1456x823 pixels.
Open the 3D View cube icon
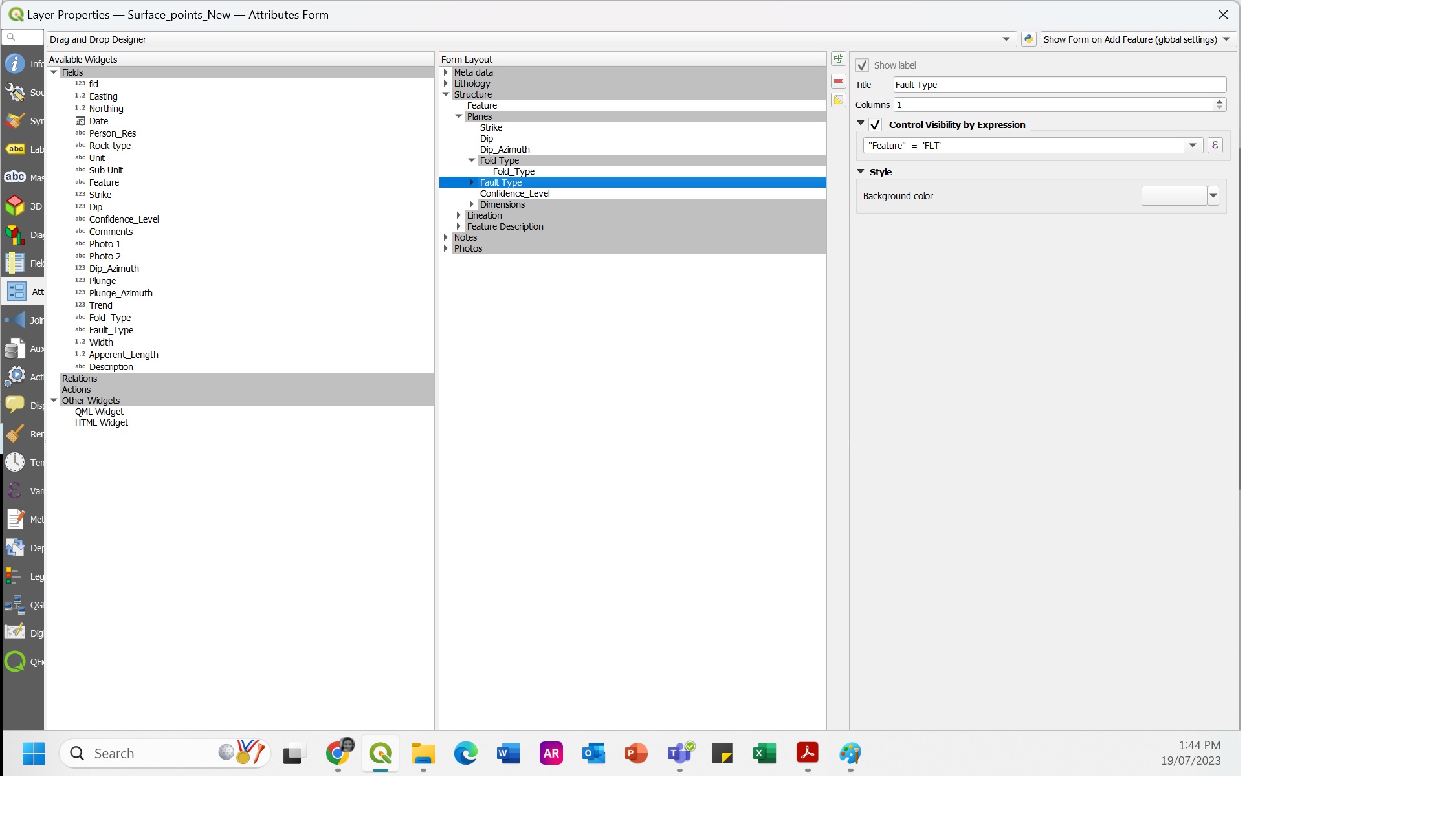click(x=15, y=206)
